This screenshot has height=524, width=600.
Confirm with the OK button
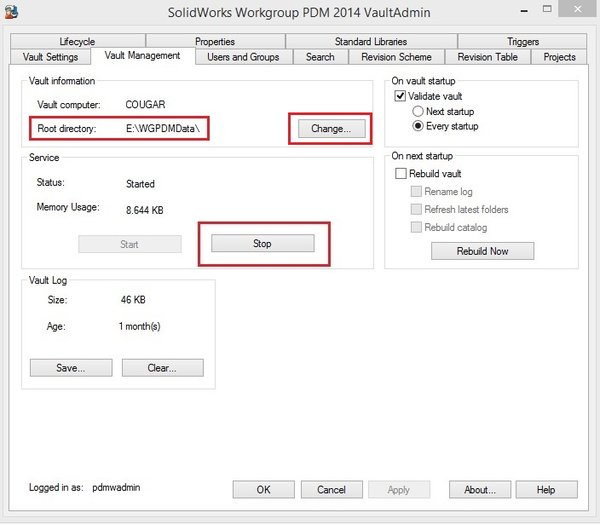tap(264, 490)
